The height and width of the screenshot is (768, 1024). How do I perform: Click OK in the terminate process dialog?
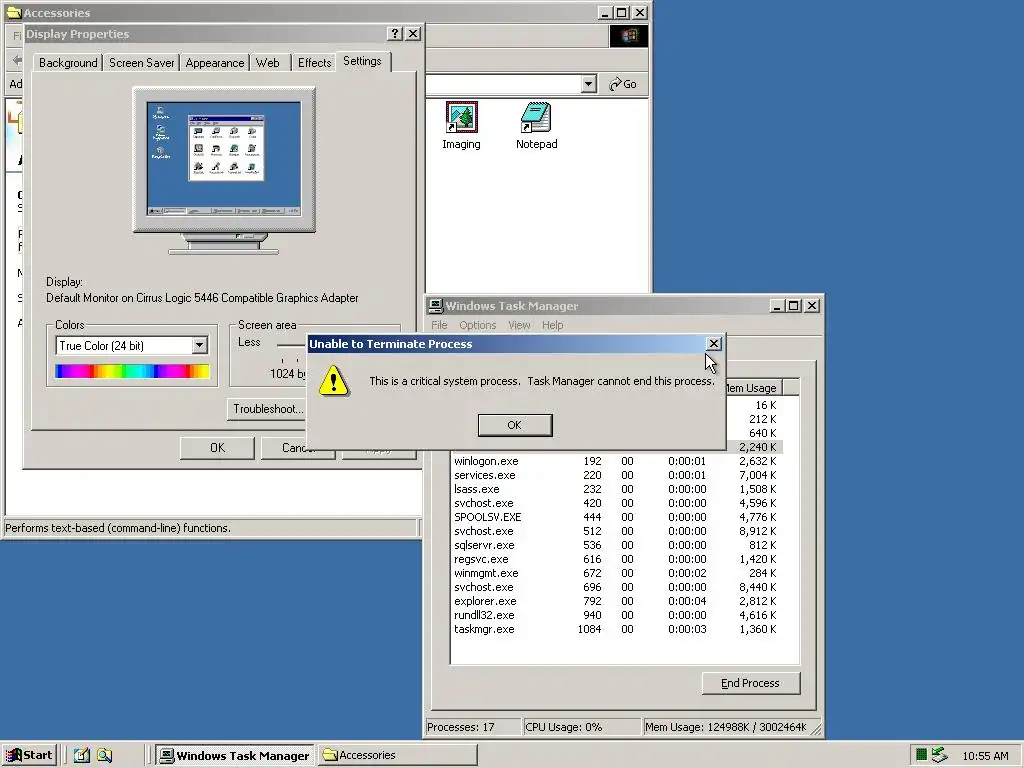click(515, 425)
